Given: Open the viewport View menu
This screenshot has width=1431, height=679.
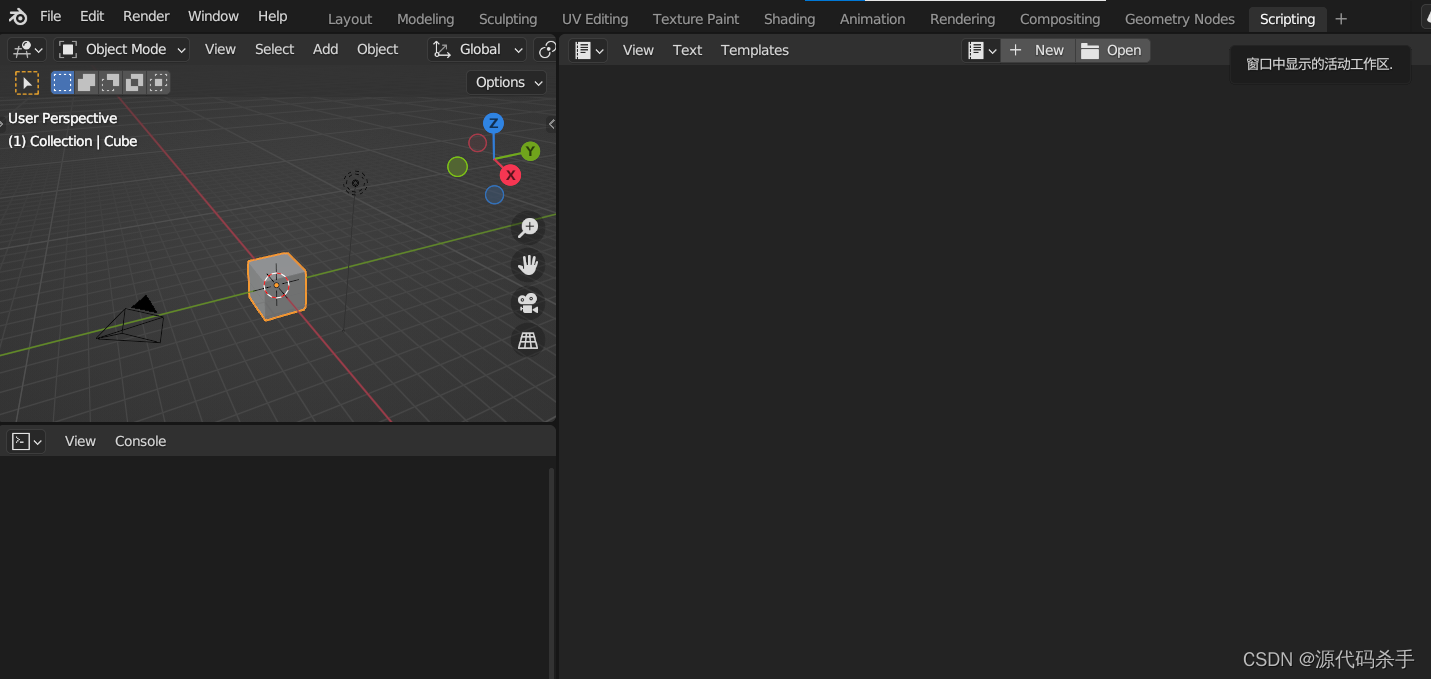Looking at the screenshot, I should 220,49.
